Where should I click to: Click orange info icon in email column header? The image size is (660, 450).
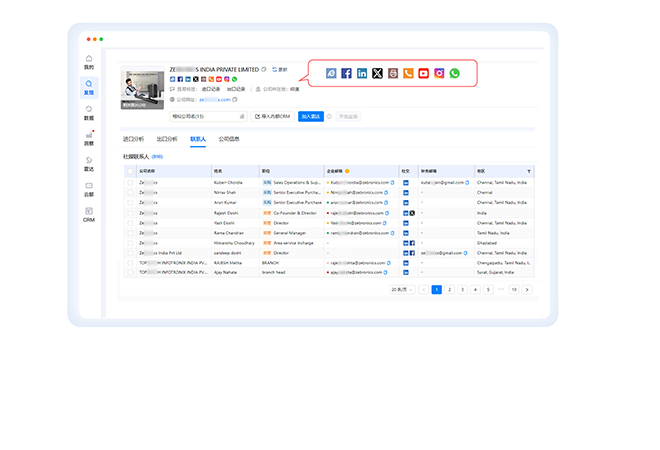point(347,171)
